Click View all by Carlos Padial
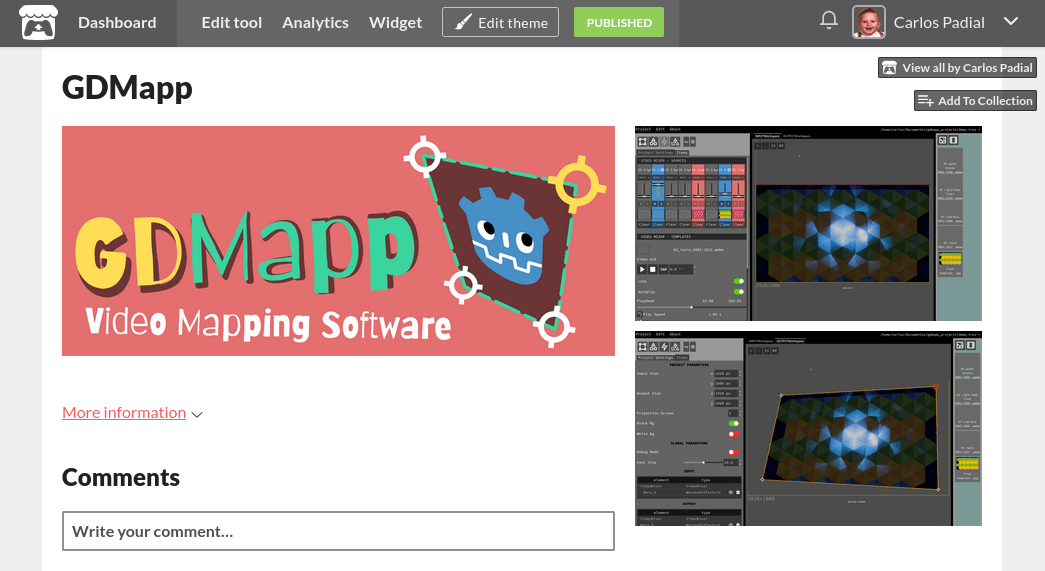The height and width of the screenshot is (571, 1045). point(958,68)
